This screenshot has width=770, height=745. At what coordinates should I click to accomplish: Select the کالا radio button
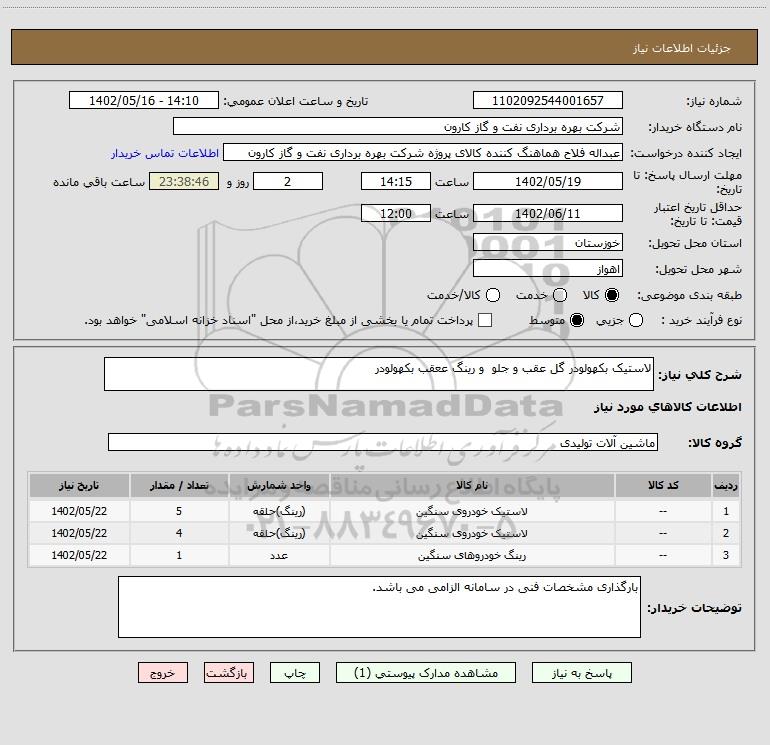point(612,295)
